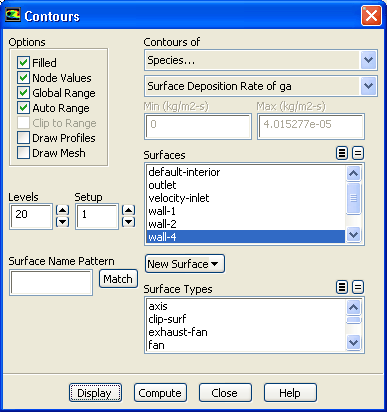The image size is (387, 412).
Task: Click the Levels input field
Action: pyautogui.click(x=31, y=216)
